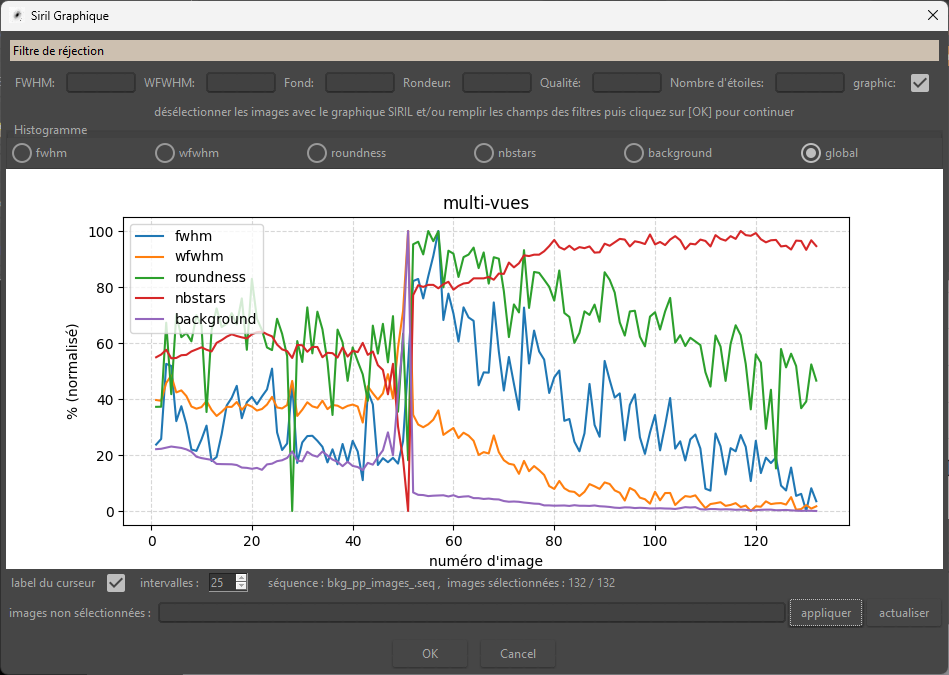Click the Rondeur filter input field
The width and height of the screenshot is (949, 675).
coord(497,82)
